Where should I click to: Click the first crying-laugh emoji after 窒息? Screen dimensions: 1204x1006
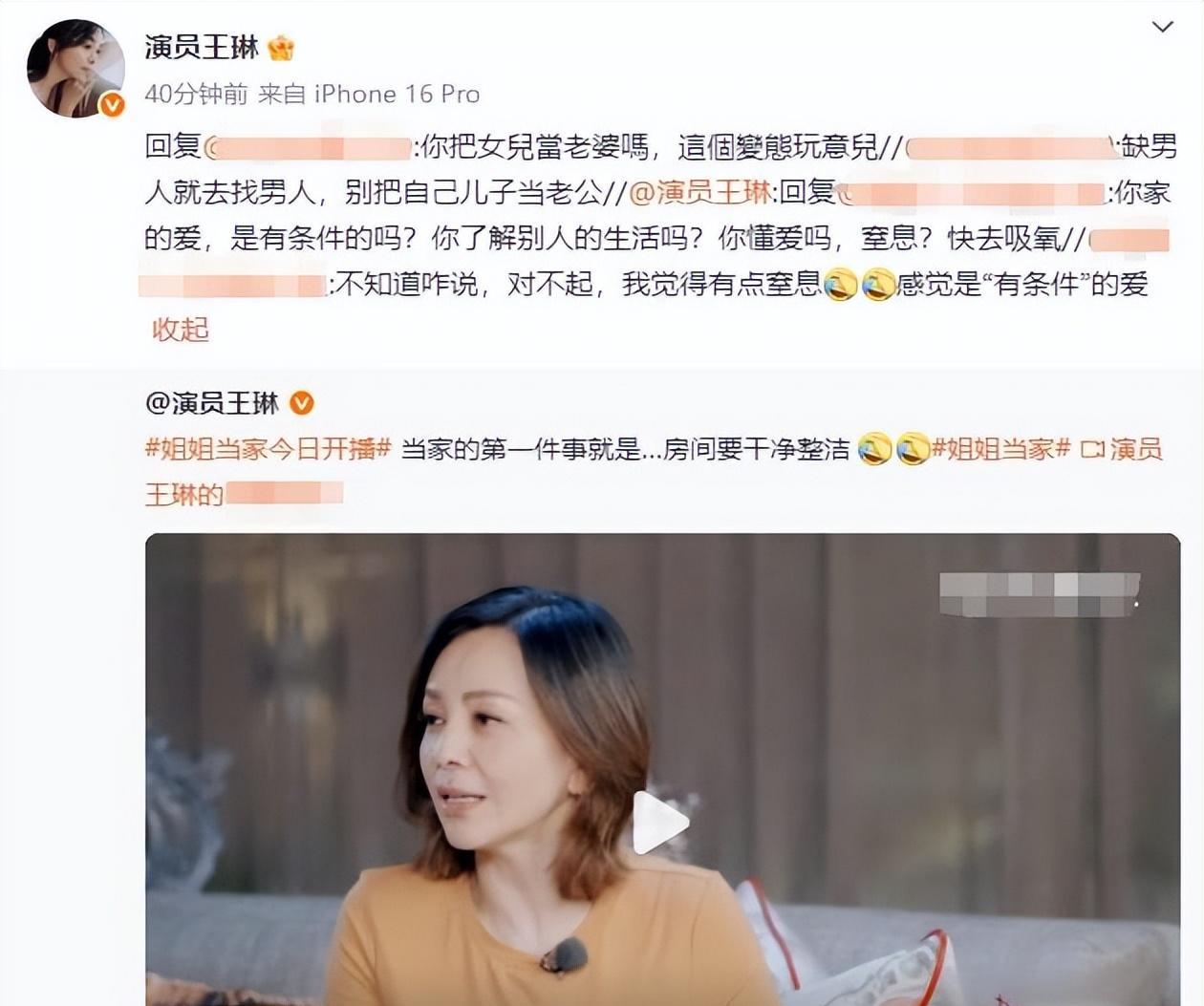[x=840, y=284]
